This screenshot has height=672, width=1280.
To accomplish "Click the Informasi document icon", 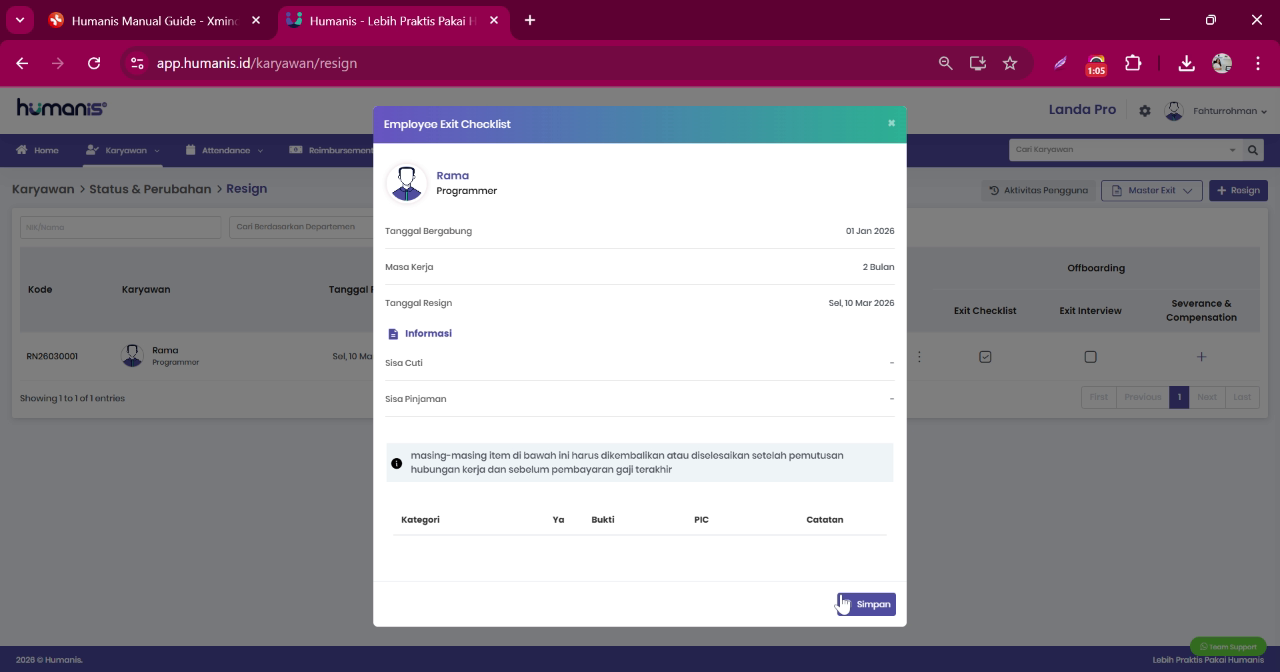I will click(393, 334).
